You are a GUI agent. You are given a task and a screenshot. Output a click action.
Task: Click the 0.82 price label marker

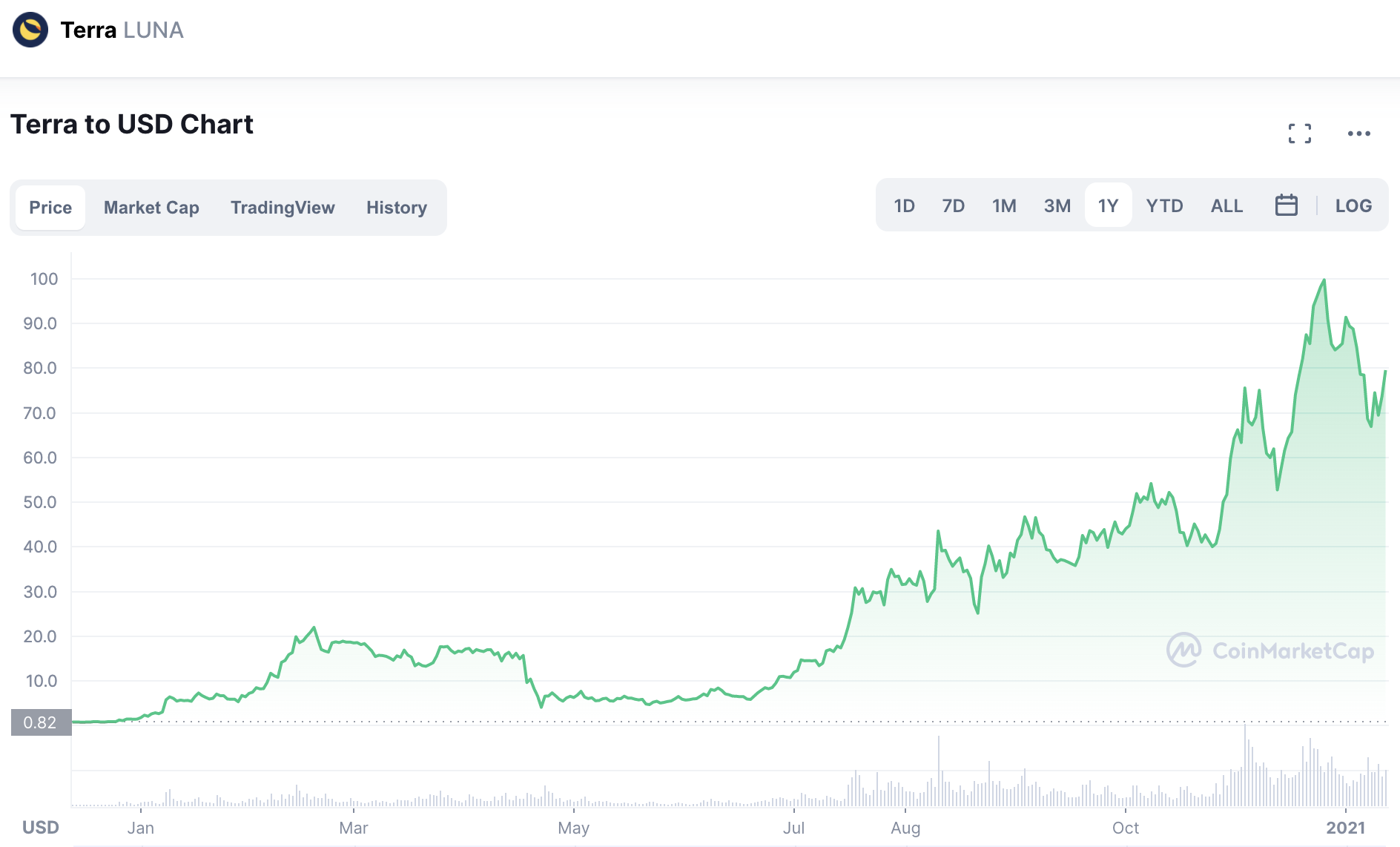coord(41,722)
